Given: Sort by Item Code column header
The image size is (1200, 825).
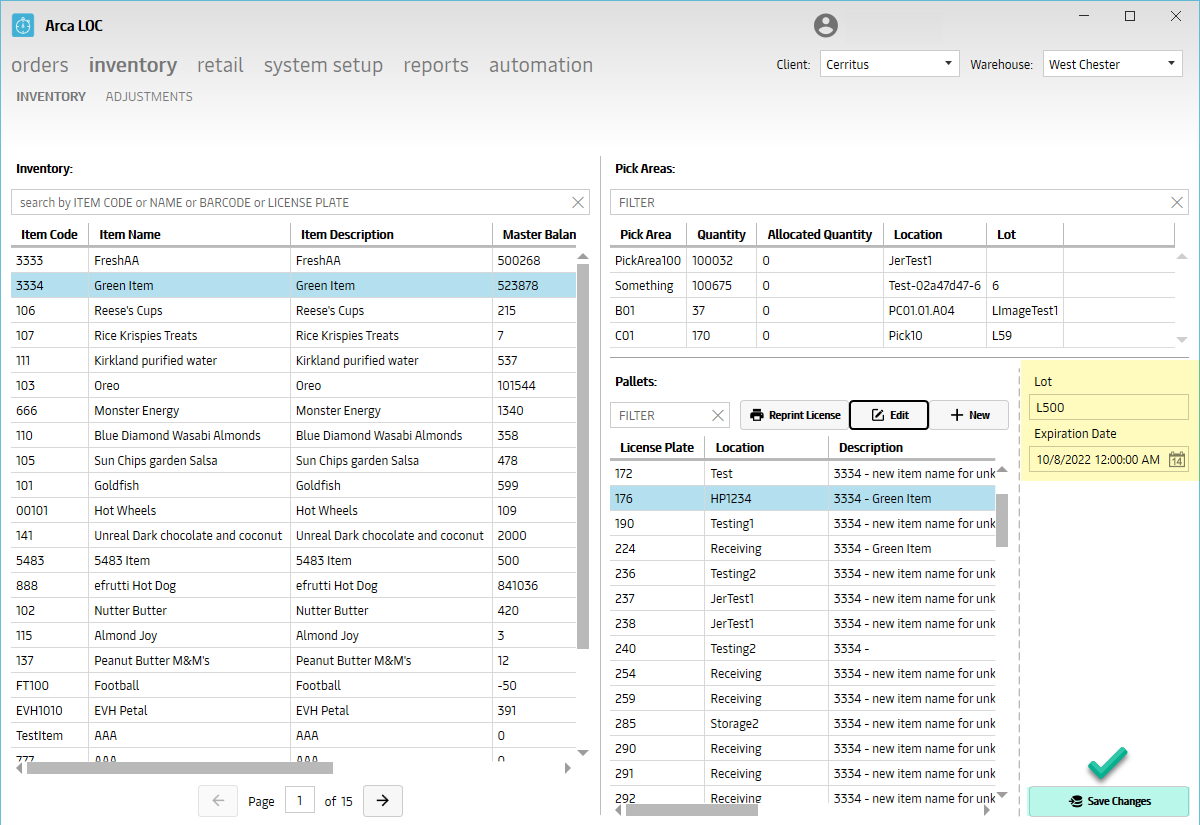Looking at the screenshot, I should click(x=50, y=235).
